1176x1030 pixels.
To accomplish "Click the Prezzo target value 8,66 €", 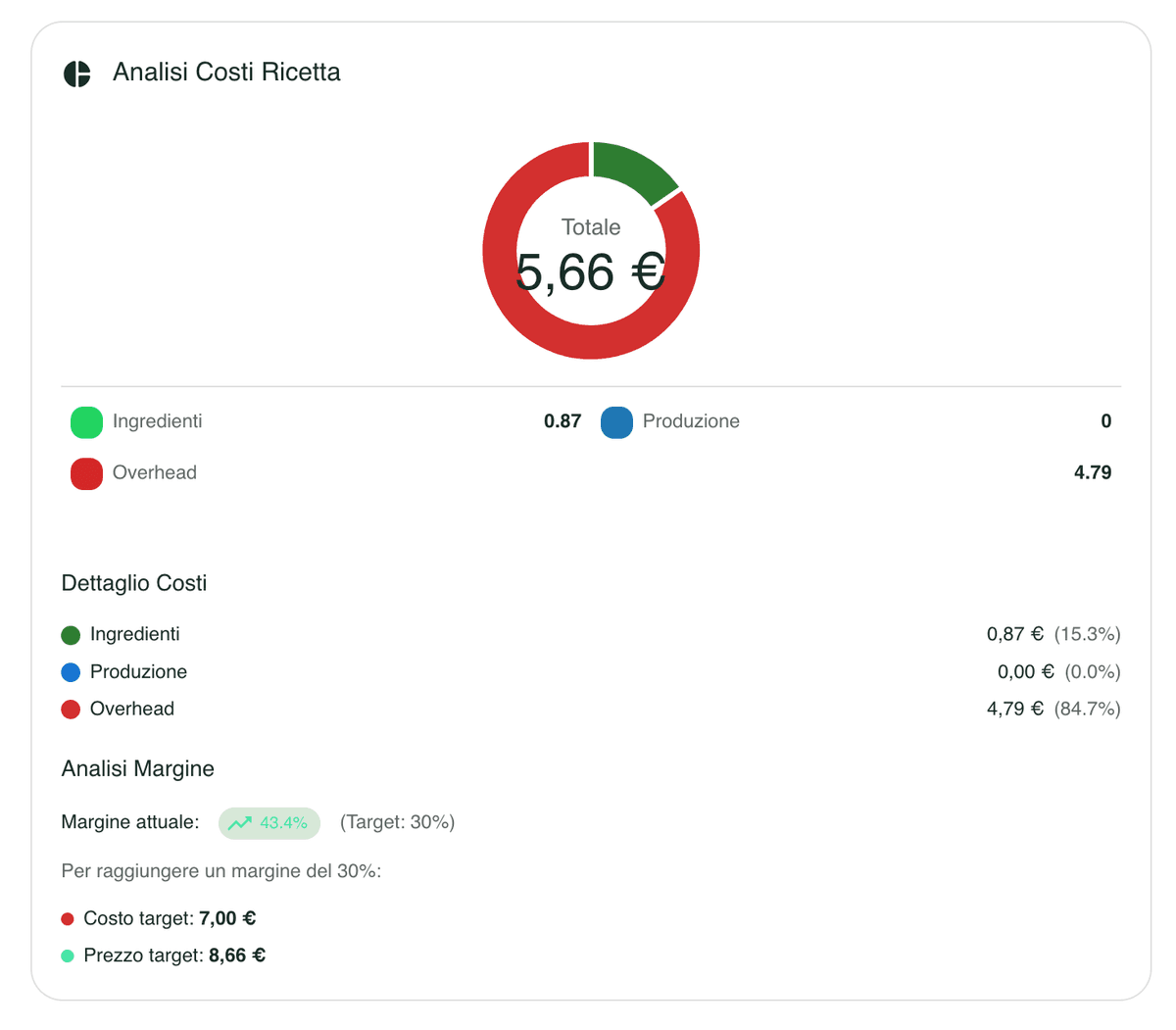I will point(236,955).
